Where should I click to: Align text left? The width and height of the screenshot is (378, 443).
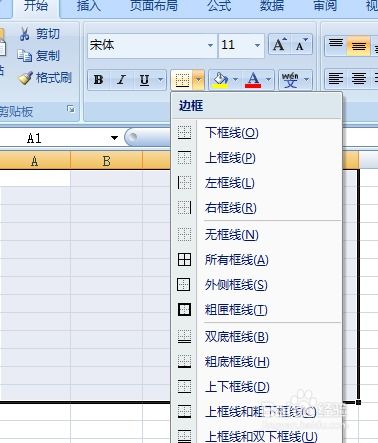336,79
